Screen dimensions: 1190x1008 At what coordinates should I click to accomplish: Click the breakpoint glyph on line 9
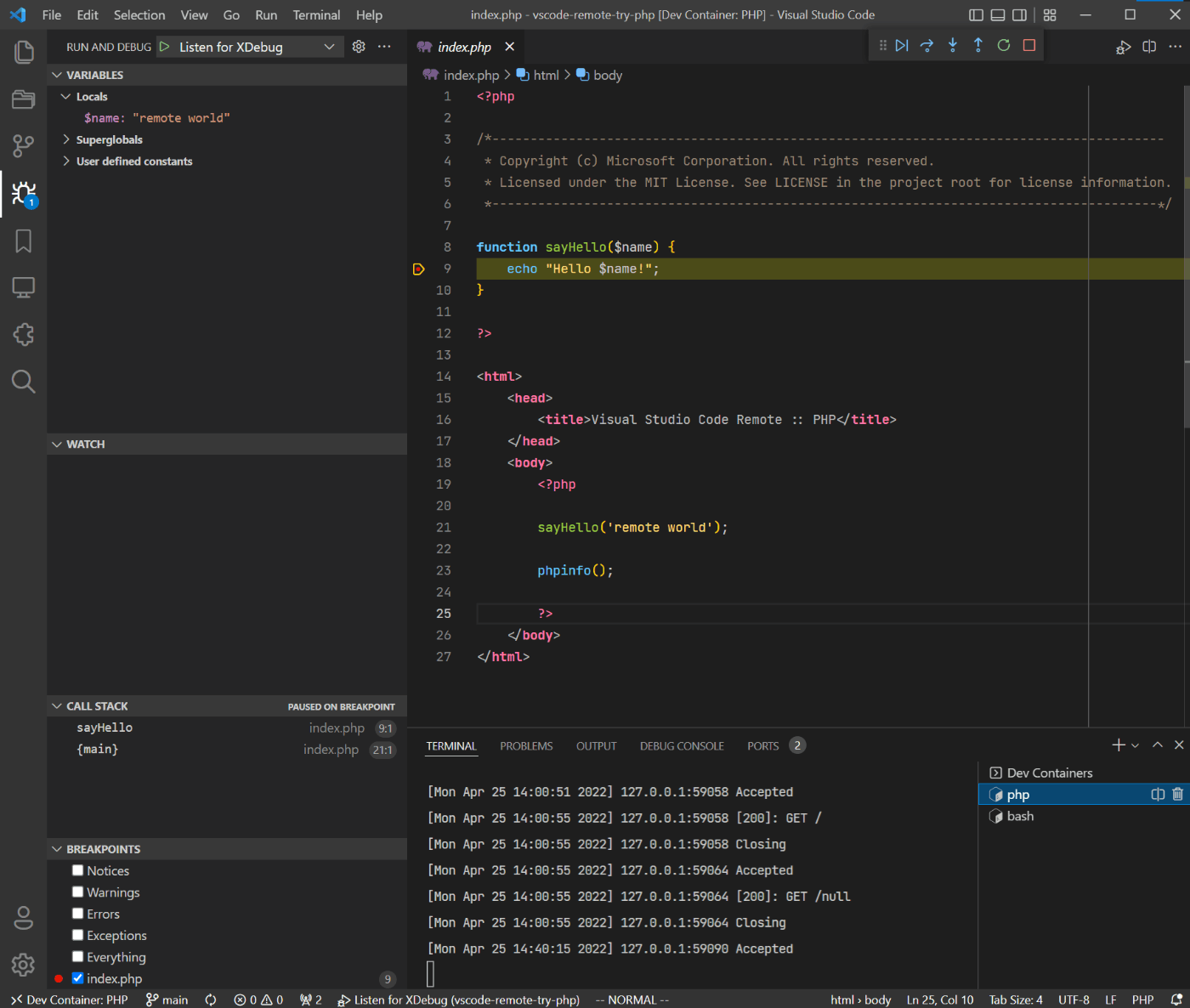418,269
